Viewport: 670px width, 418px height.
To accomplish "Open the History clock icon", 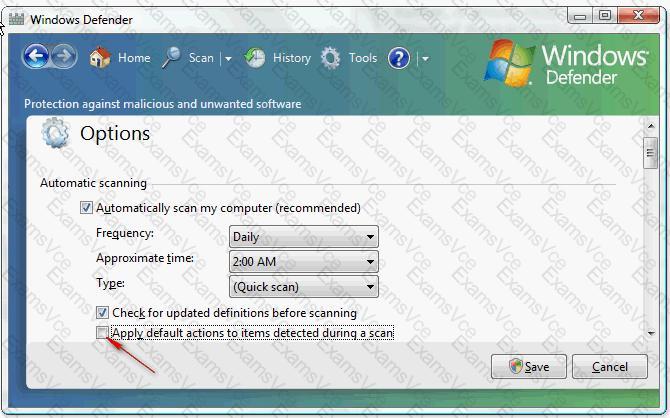I will pyautogui.click(x=255, y=58).
